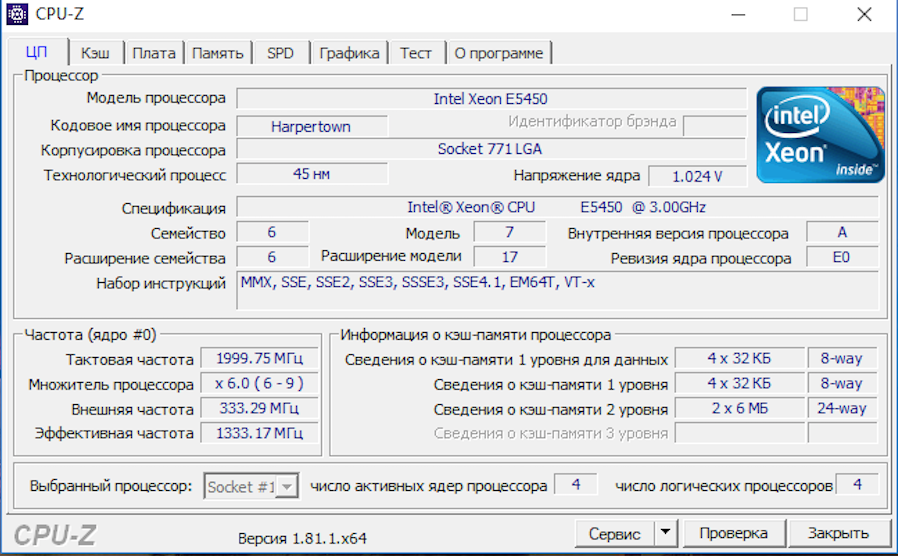Select the ЦП tab
The width and height of the screenshot is (898, 556).
click(36, 52)
